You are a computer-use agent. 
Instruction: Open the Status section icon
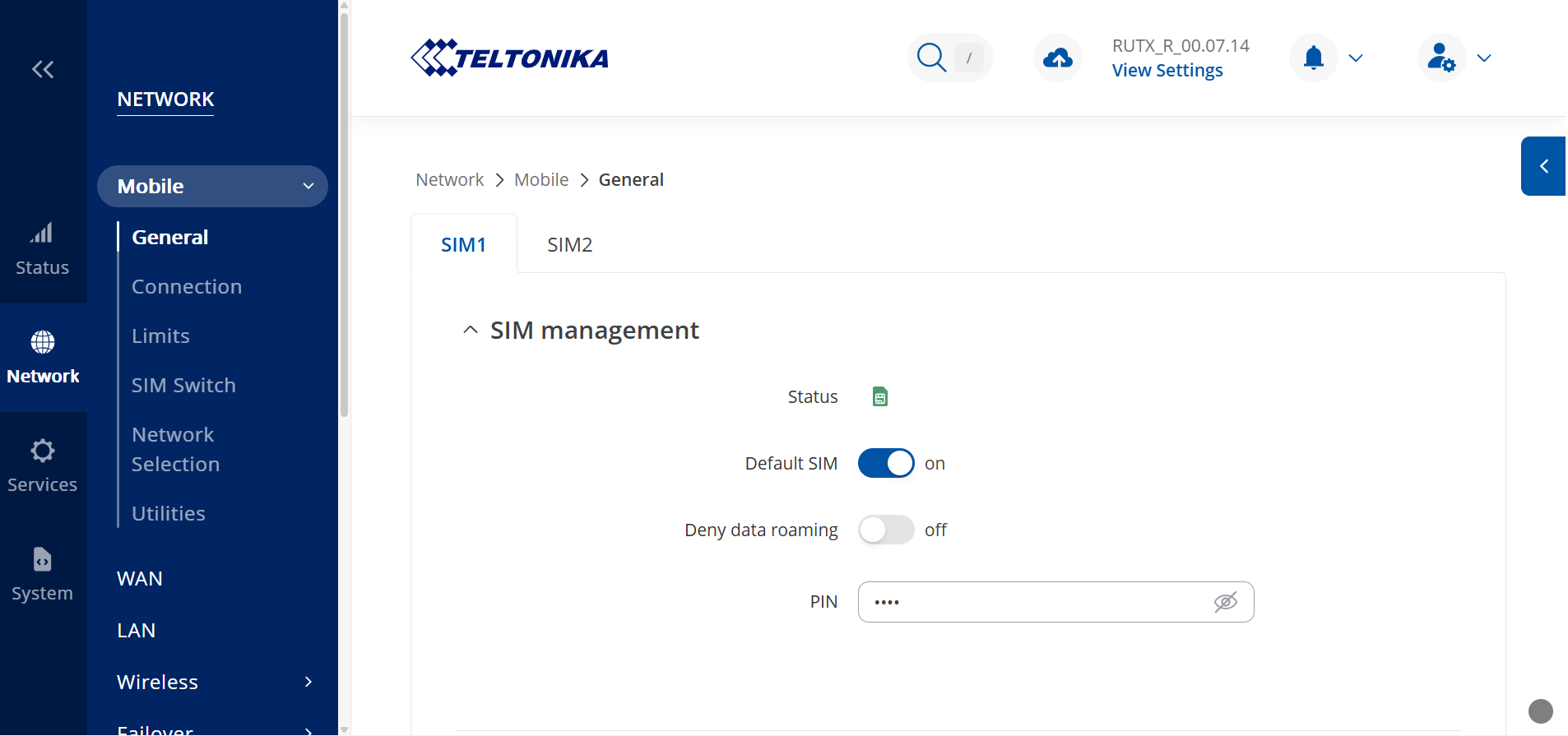[42, 234]
